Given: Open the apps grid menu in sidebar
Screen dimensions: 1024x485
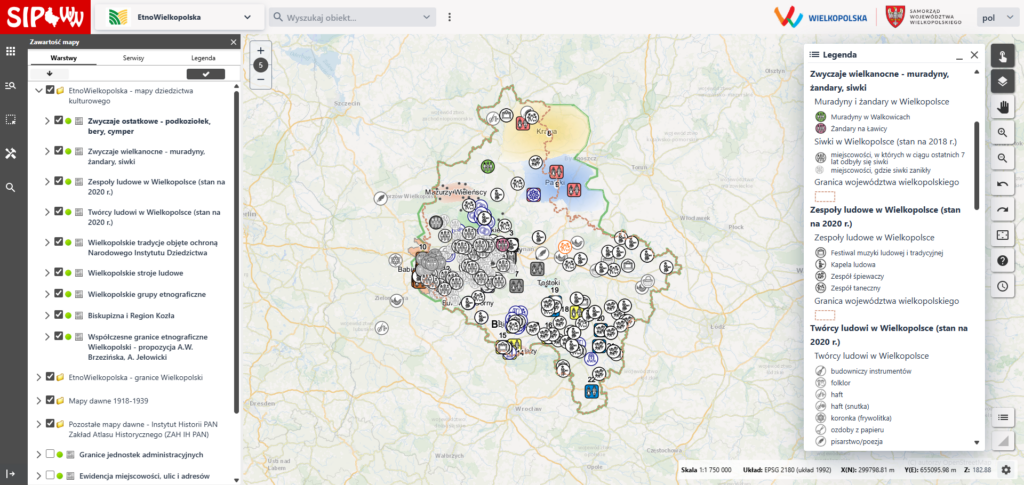Looking at the screenshot, I should tap(11, 51).
